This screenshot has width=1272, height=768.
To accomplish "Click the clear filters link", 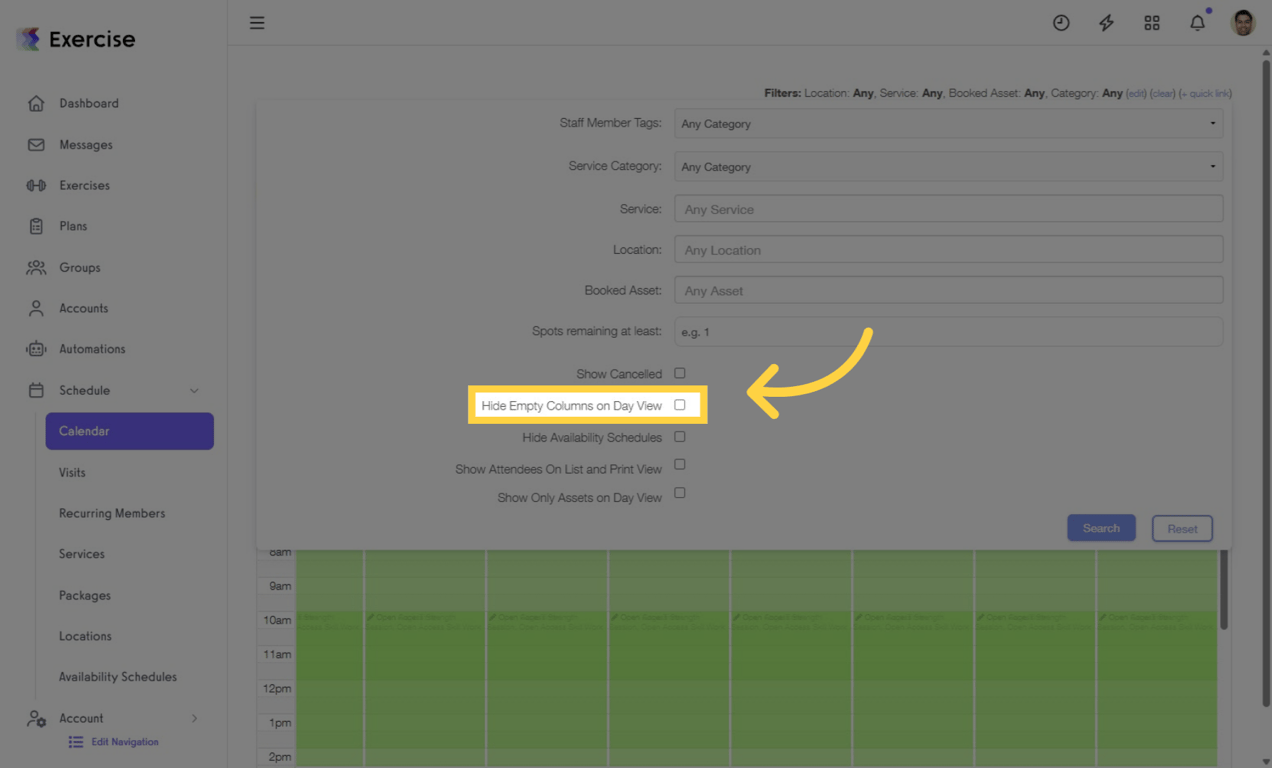I will coord(1162,92).
